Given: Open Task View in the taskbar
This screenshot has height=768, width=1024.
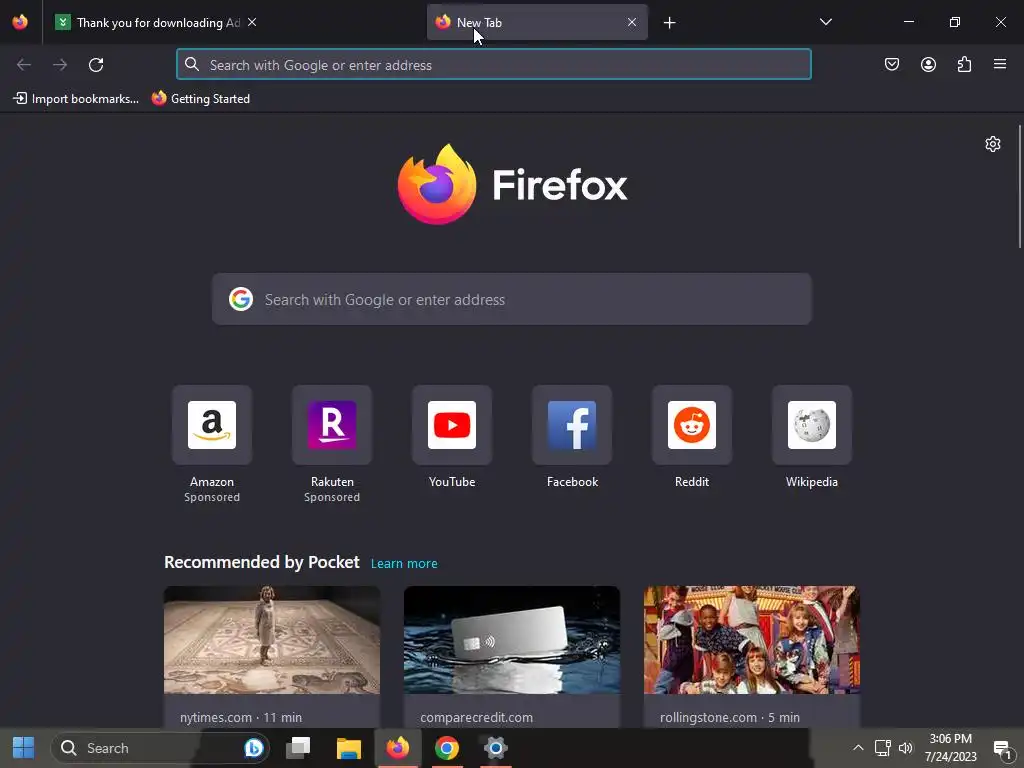Looking at the screenshot, I should point(298,748).
